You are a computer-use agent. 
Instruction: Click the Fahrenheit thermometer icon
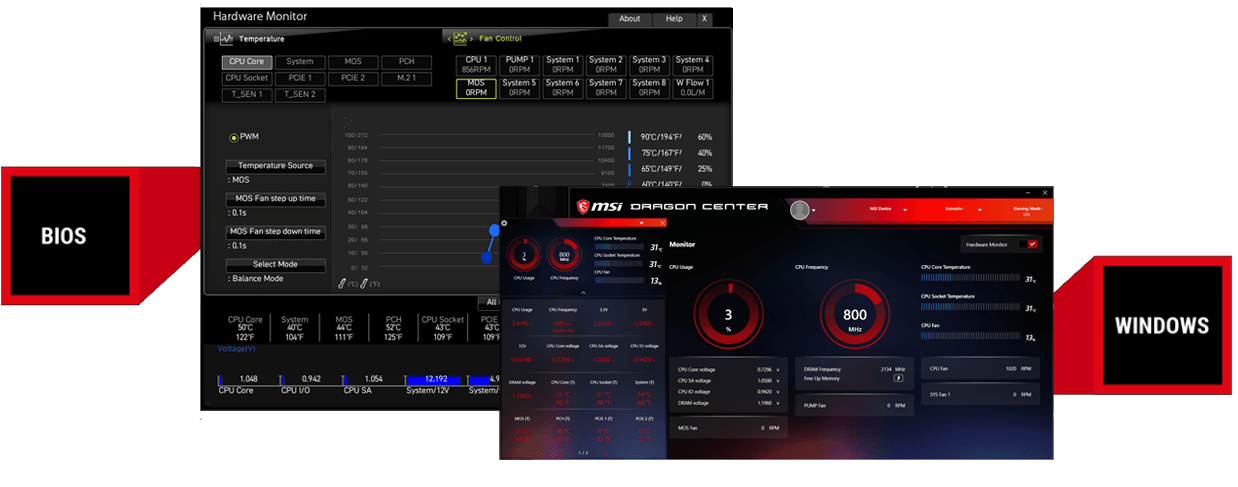coord(364,284)
